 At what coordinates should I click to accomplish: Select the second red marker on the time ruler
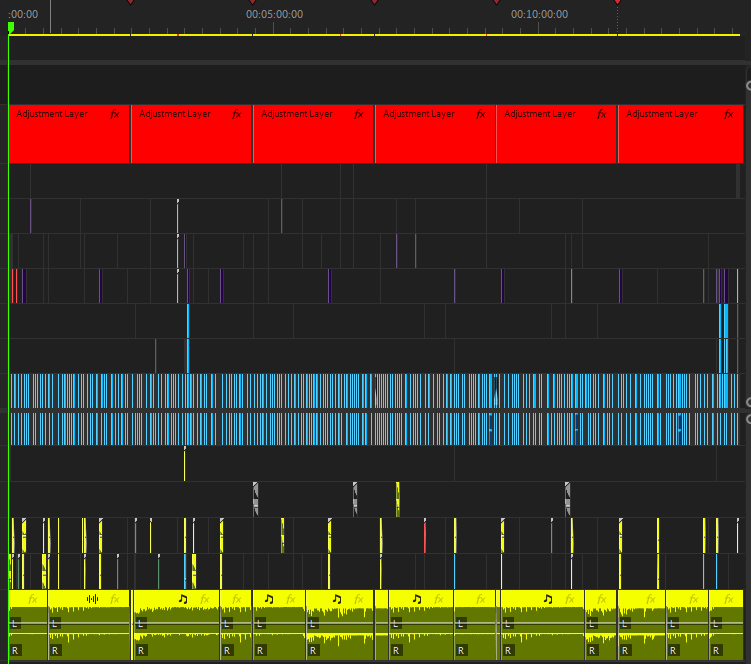pos(252,2)
